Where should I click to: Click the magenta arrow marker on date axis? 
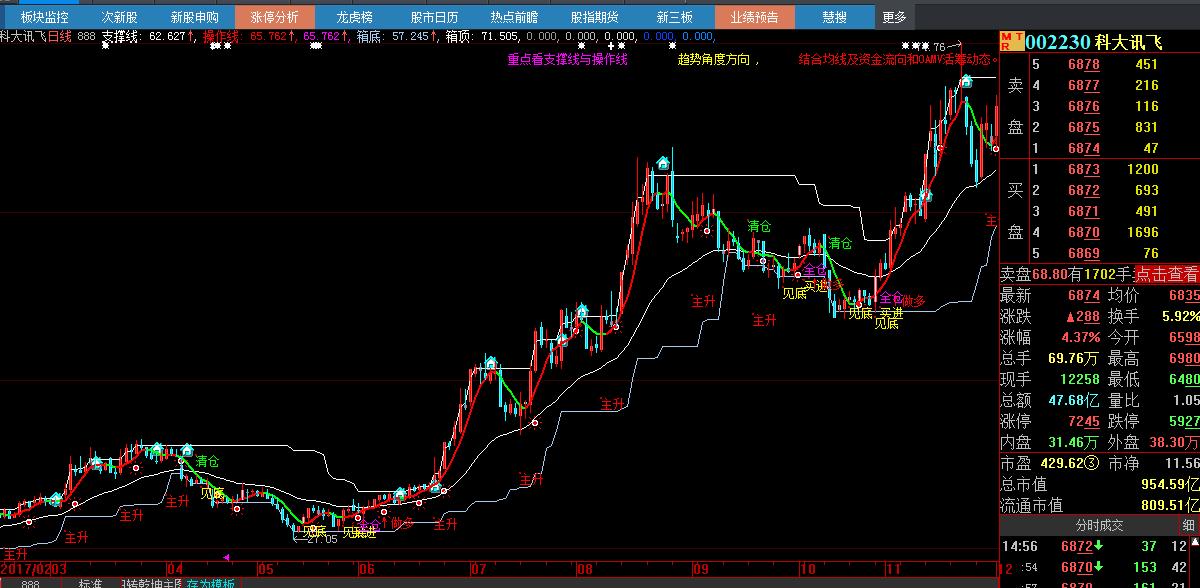coord(226,557)
